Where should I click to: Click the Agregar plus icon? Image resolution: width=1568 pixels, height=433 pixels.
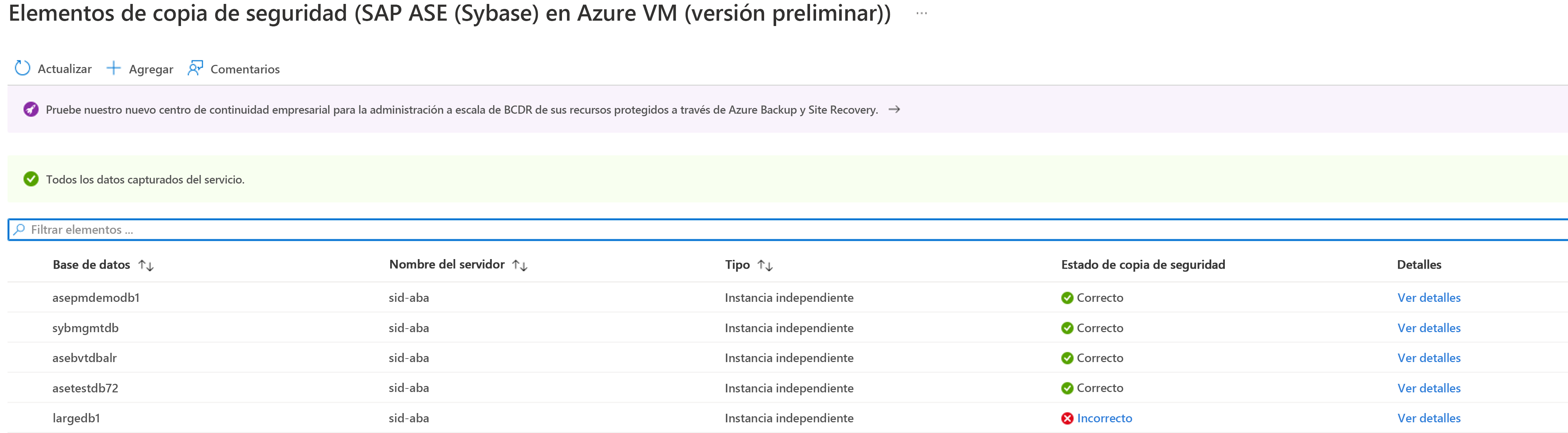point(113,68)
